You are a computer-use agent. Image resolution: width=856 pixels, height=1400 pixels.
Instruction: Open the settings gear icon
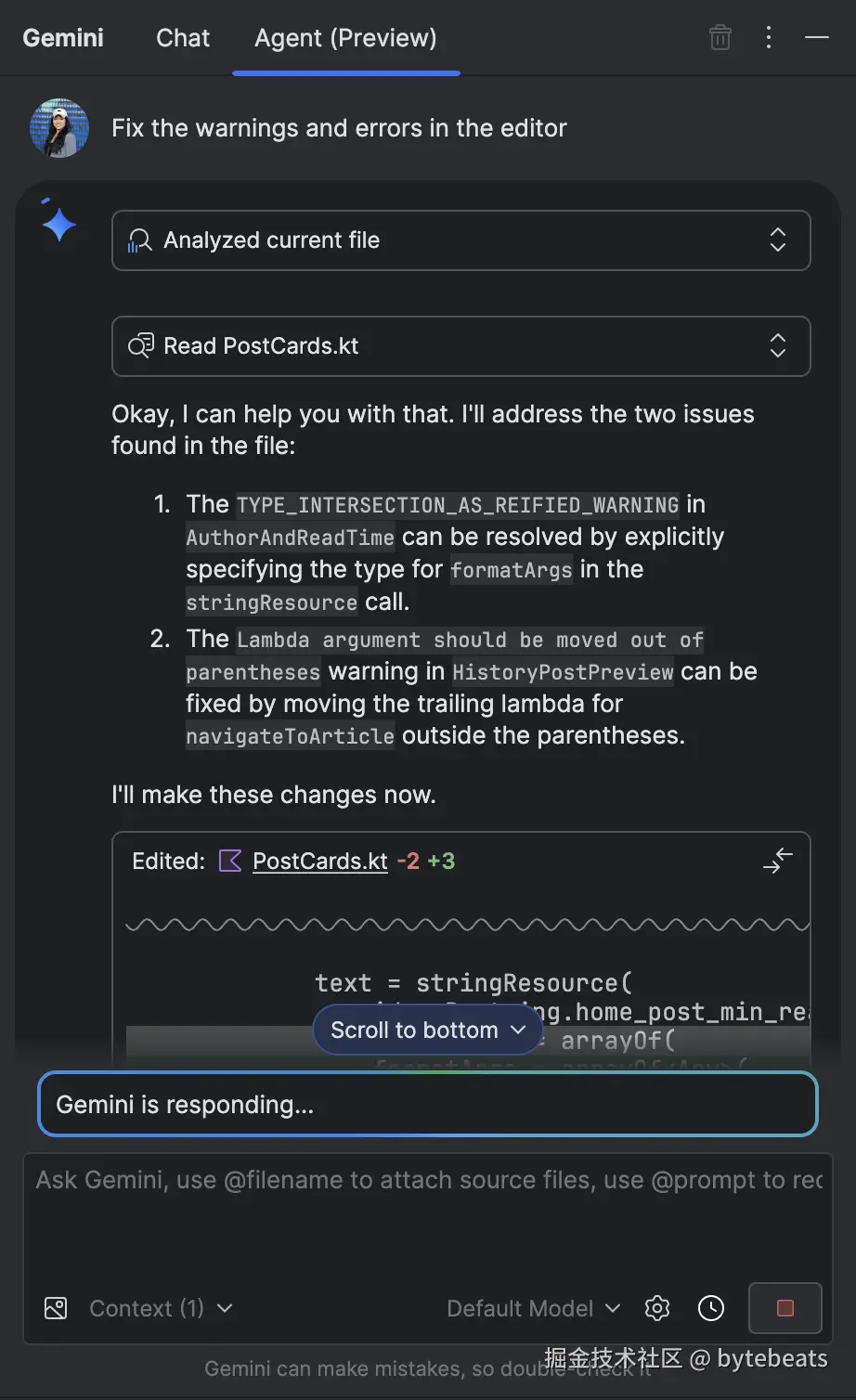(657, 1308)
